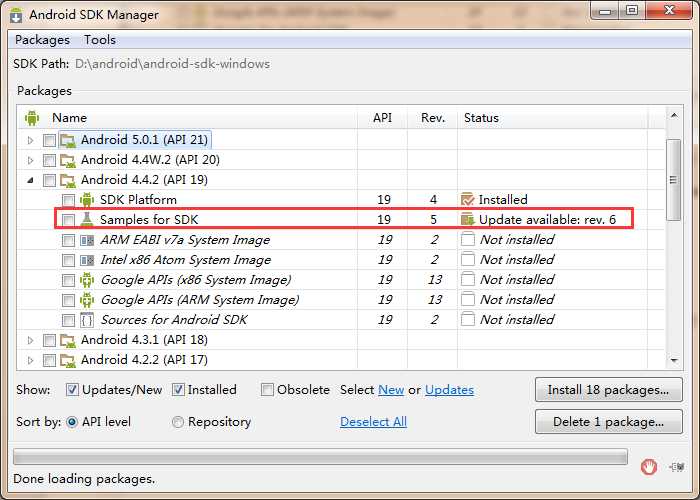Screen dimensions: 700x500
Task: Click Not installed icon for ARM EABI v7a
Action: pos(467,240)
